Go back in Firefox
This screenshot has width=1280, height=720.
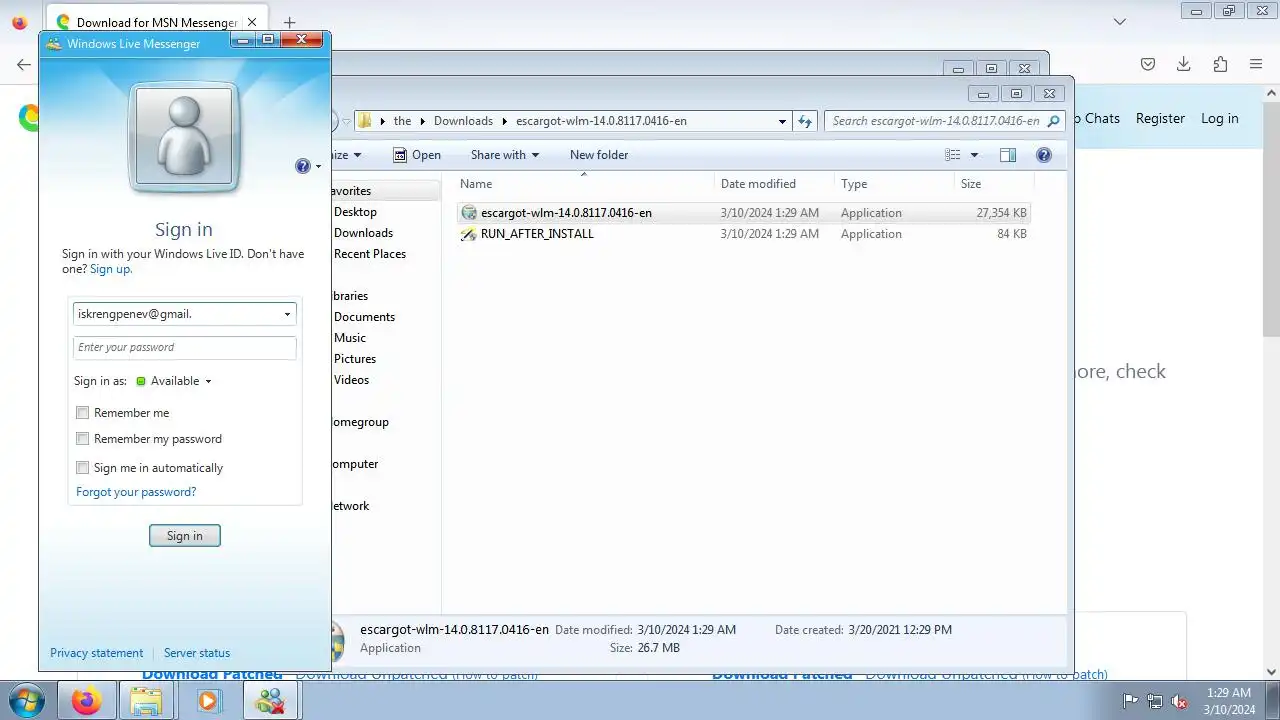pos(24,64)
